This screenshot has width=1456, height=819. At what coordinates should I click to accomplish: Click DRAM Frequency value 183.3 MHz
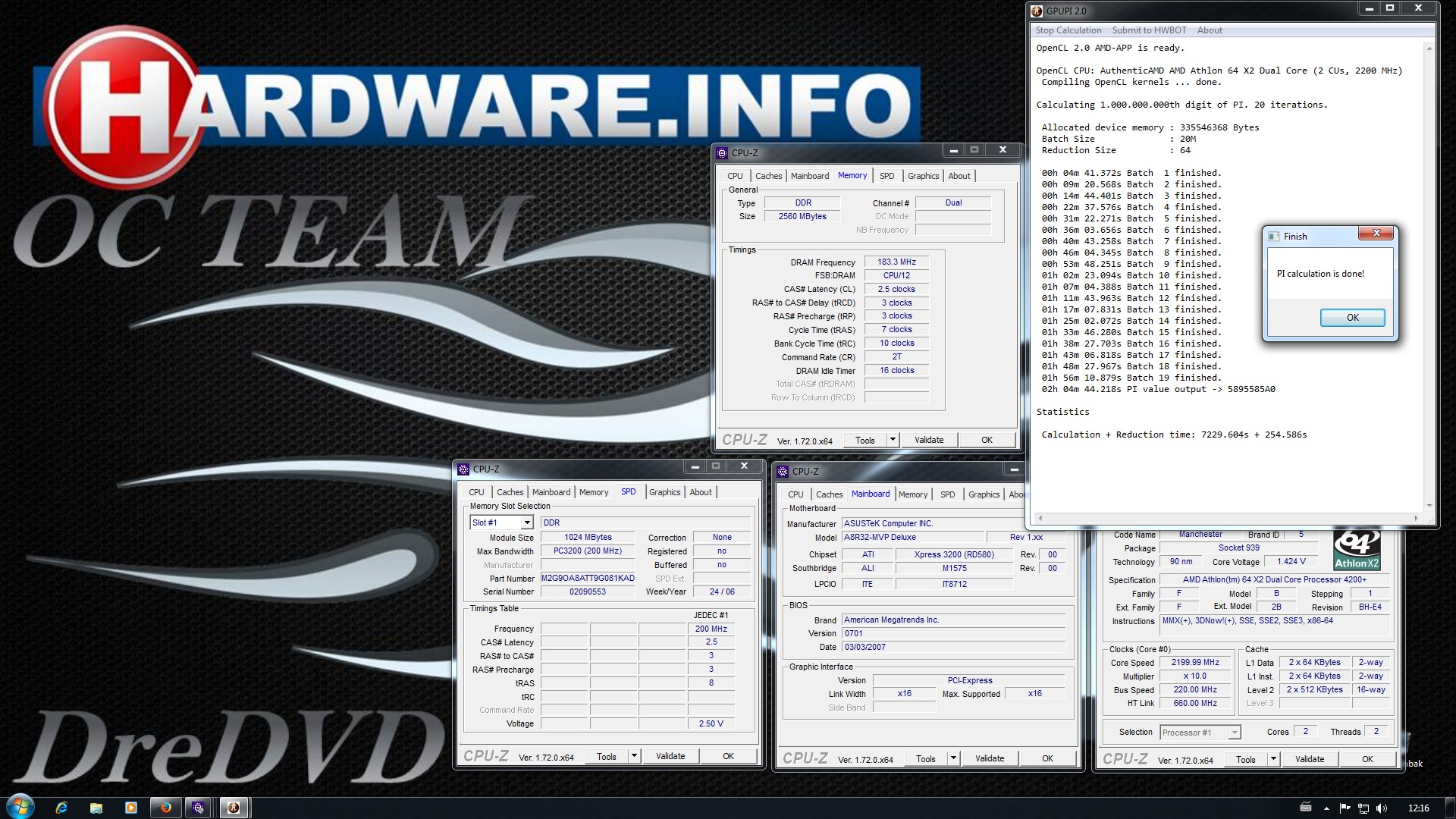[896, 262]
